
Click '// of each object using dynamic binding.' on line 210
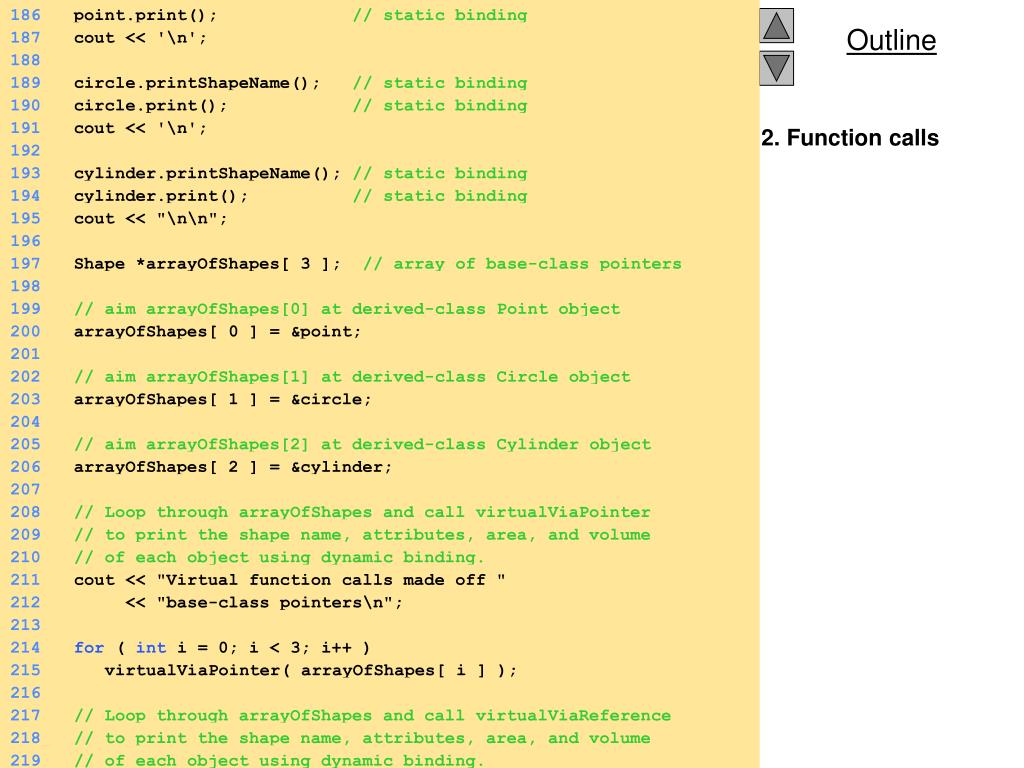pos(279,558)
